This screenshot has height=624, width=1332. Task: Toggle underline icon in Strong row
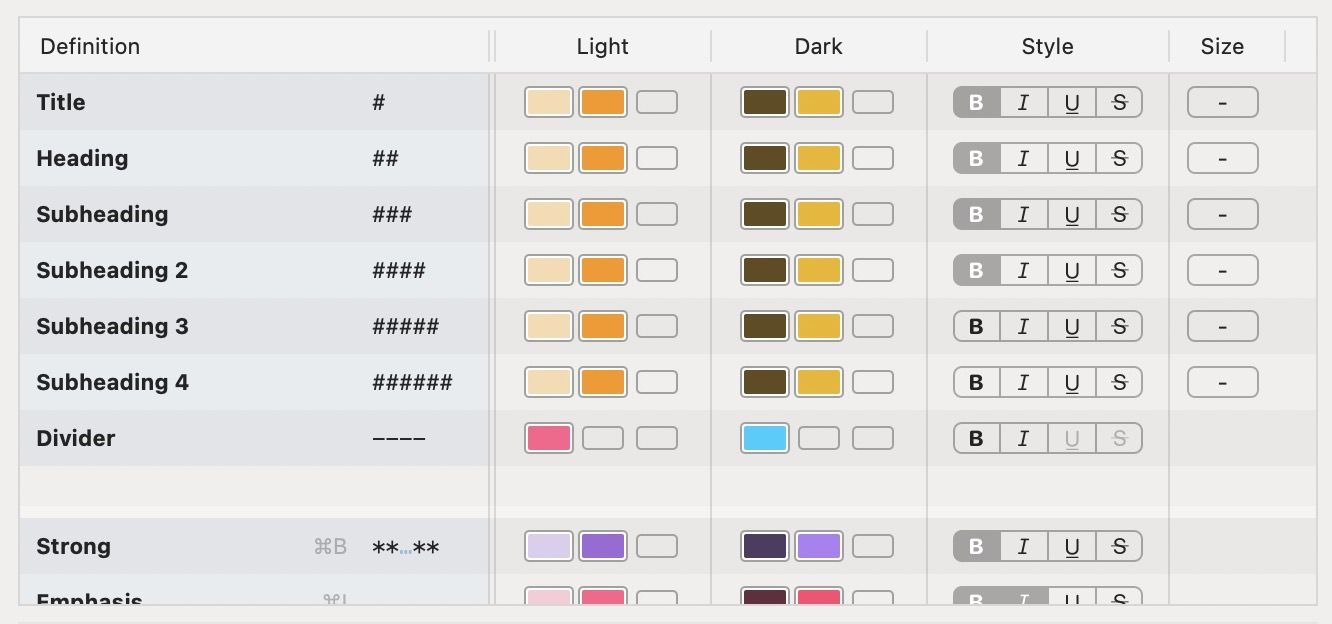pos(1072,546)
